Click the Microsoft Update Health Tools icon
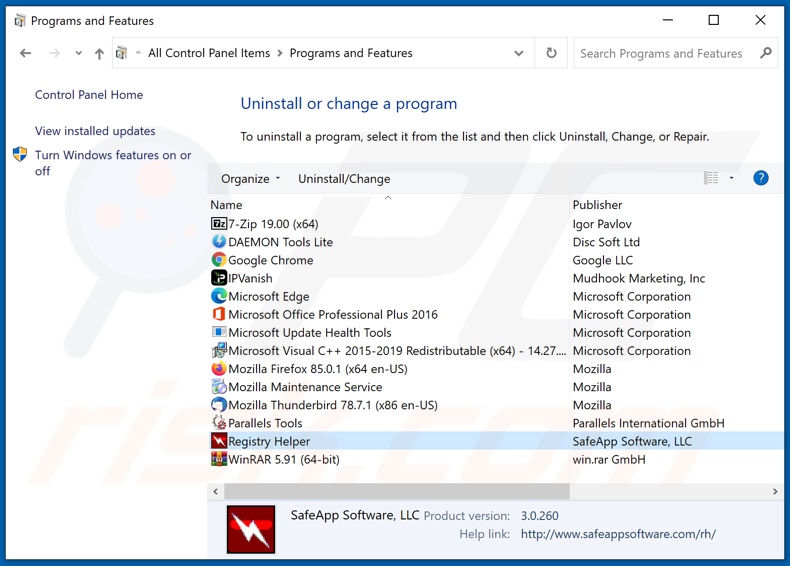 219,333
